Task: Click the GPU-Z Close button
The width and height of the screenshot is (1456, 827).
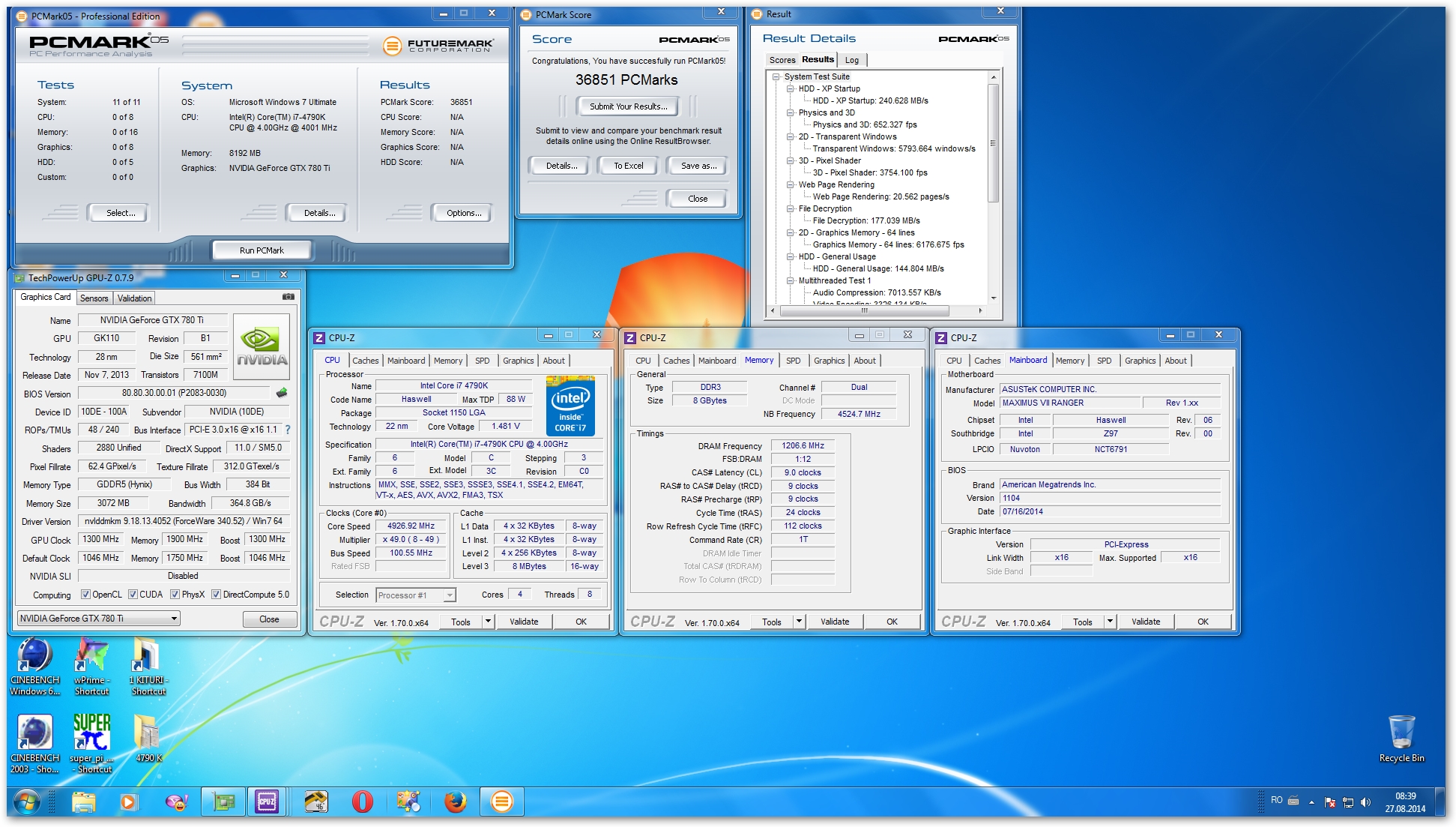Action: [x=269, y=619]
